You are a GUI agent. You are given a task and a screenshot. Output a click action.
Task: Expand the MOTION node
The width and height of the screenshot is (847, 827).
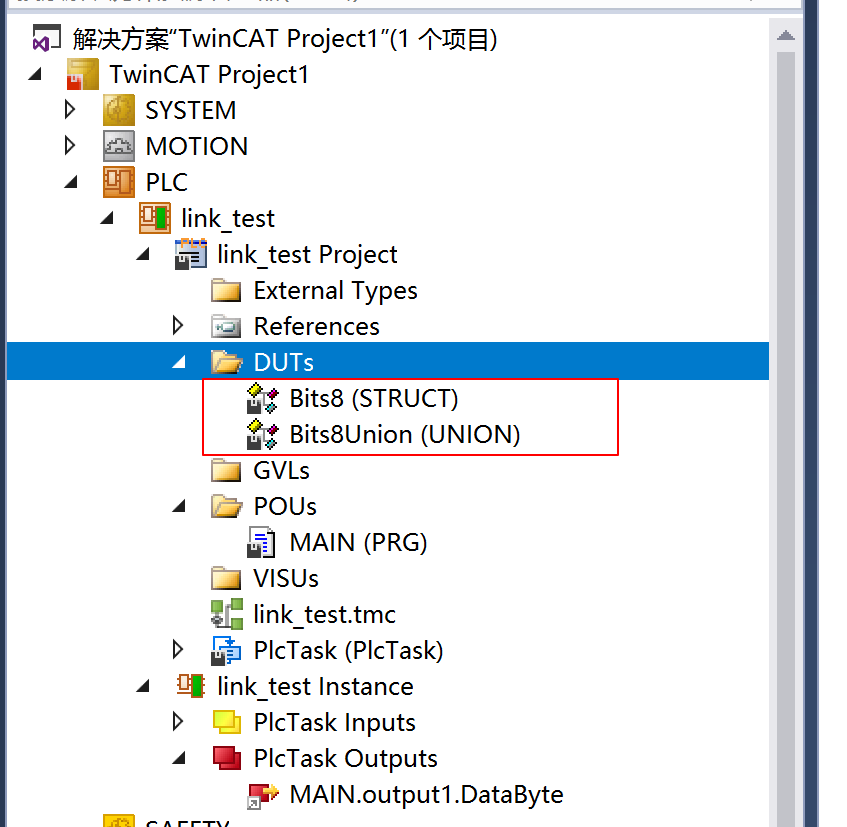coord(70,146)
